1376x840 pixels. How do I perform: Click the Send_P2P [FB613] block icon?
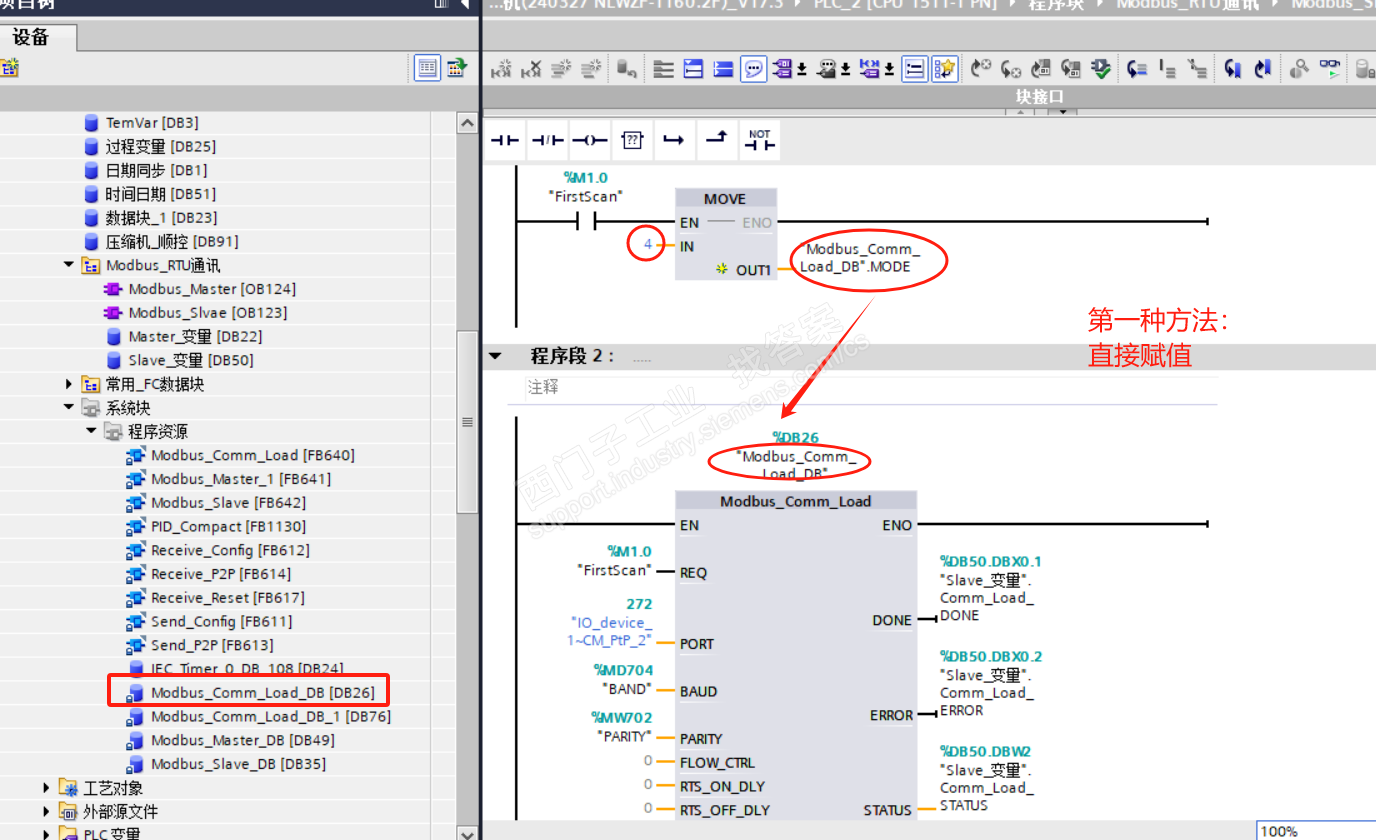click(136, 645)
